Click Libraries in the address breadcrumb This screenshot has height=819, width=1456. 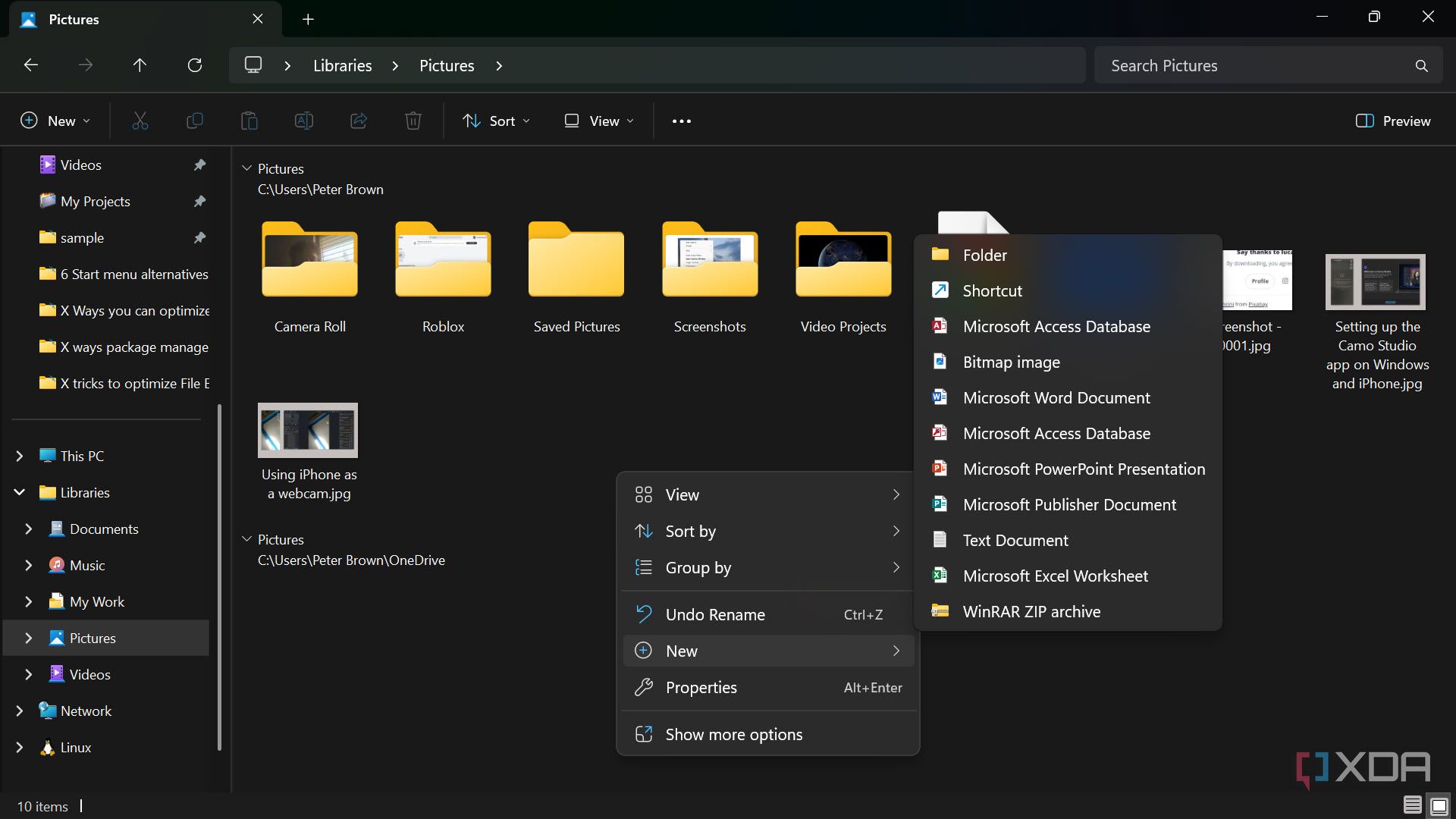pos(343,65)
